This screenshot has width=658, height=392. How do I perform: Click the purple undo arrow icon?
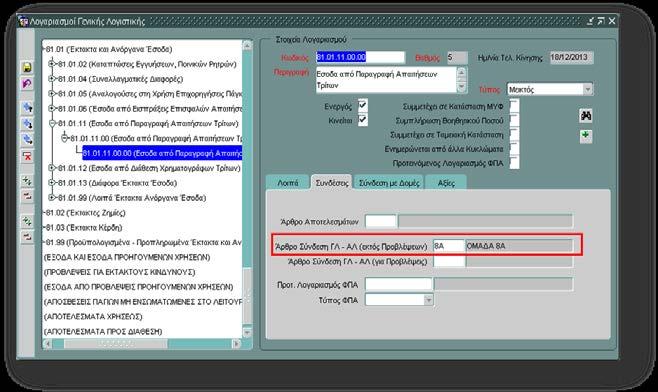(x=27, y=84)
